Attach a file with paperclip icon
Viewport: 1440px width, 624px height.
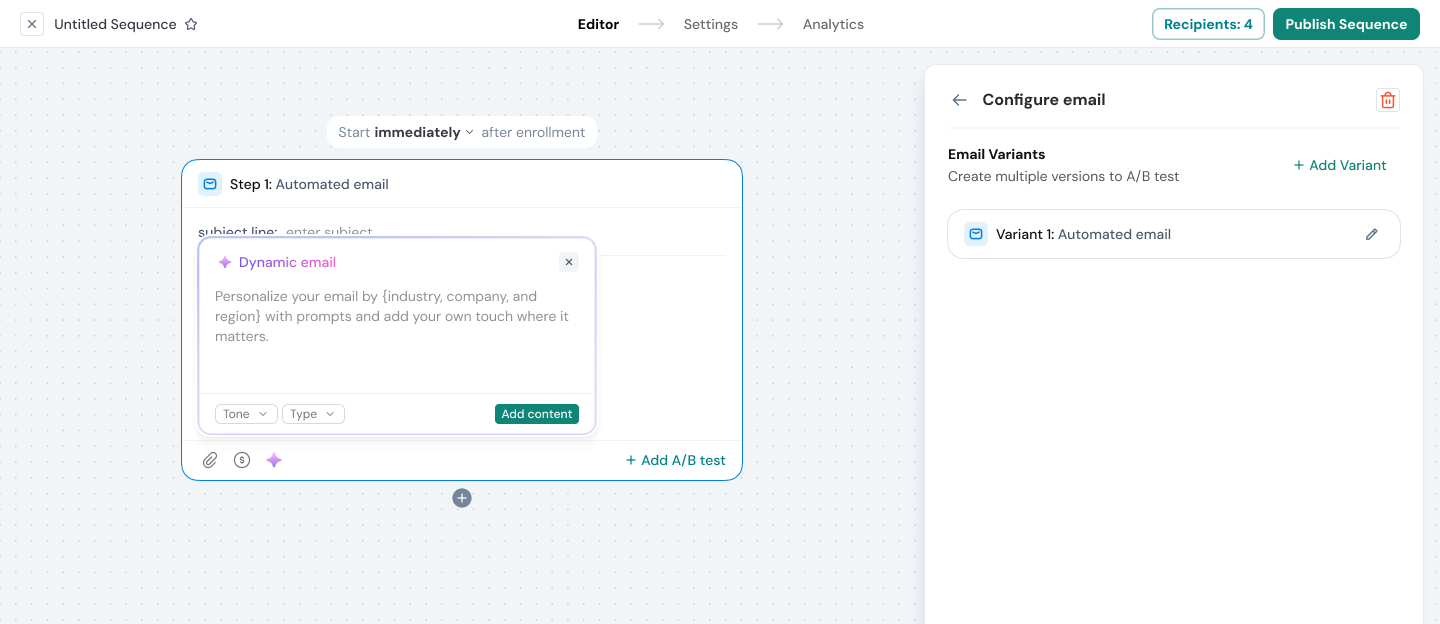click(x=210, y=460)
